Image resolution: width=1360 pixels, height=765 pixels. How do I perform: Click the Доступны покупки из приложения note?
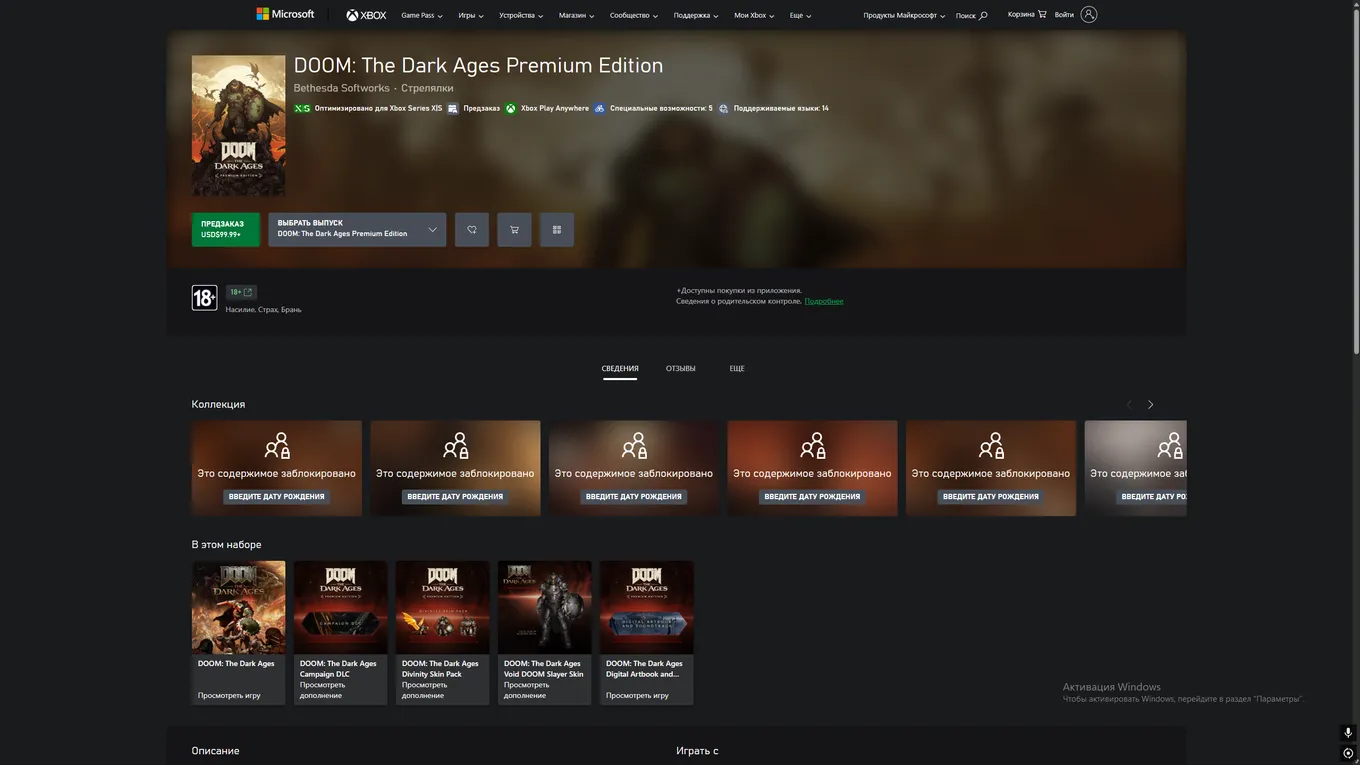[739, 291]
